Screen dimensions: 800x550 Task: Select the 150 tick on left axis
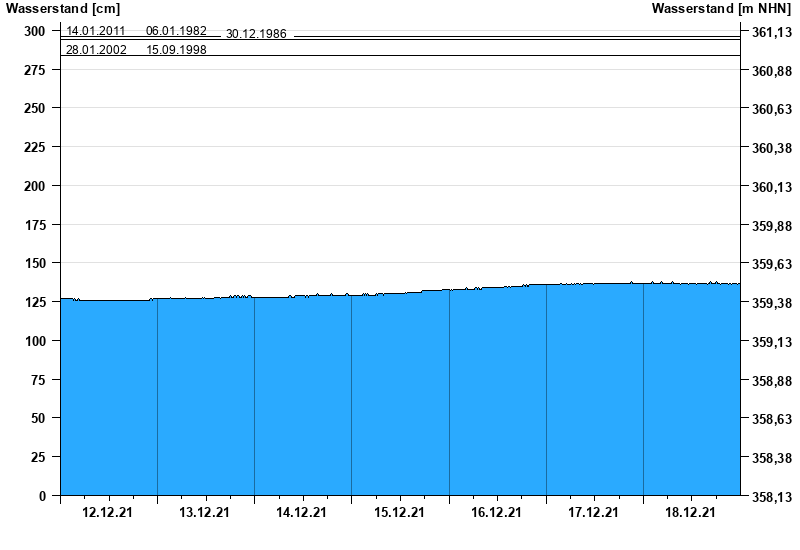click(35, 263)
